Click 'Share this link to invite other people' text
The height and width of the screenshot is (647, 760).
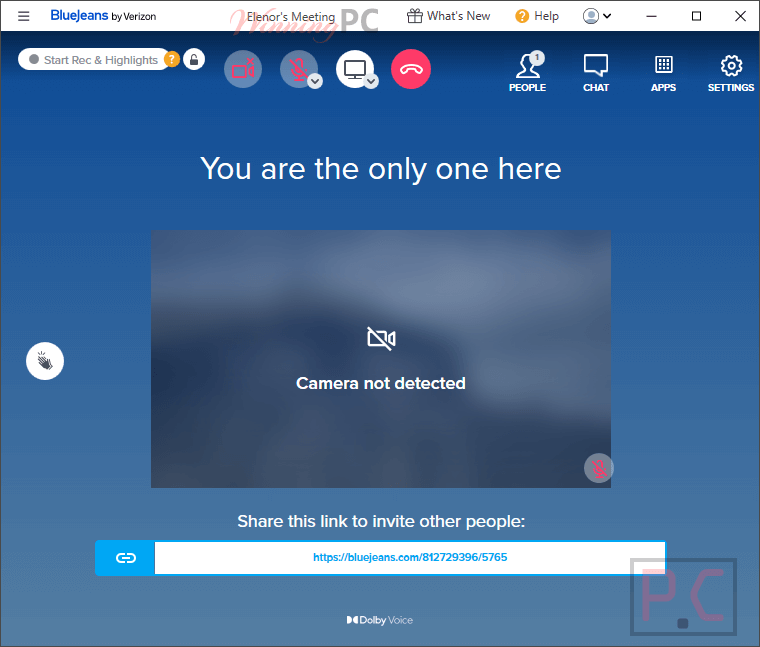point(381,521)
